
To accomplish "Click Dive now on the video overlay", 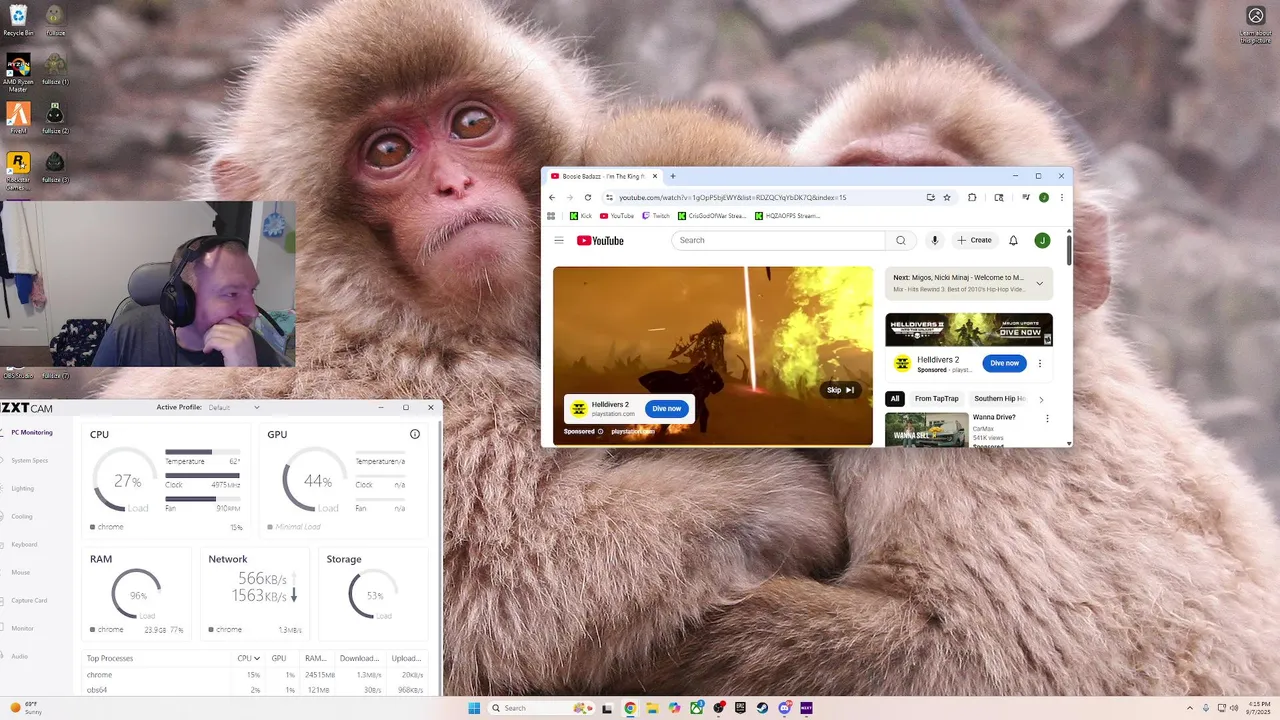I will click(666, 408).
